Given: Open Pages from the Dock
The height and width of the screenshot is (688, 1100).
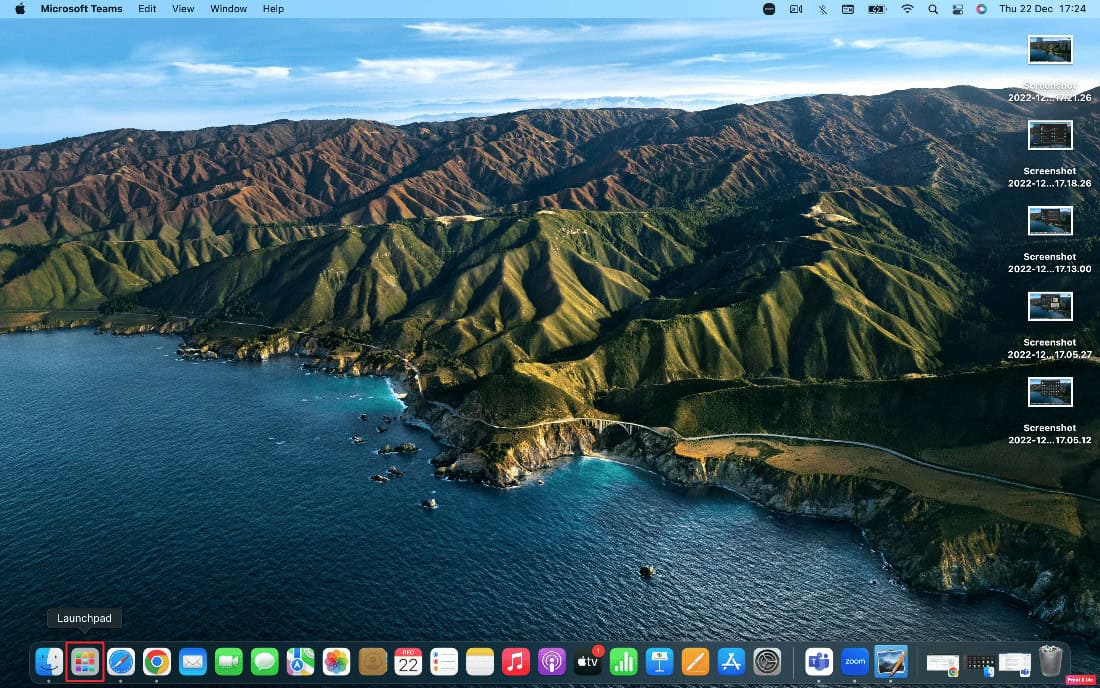Looking at the screenshot, I should [x=695, y=661].
